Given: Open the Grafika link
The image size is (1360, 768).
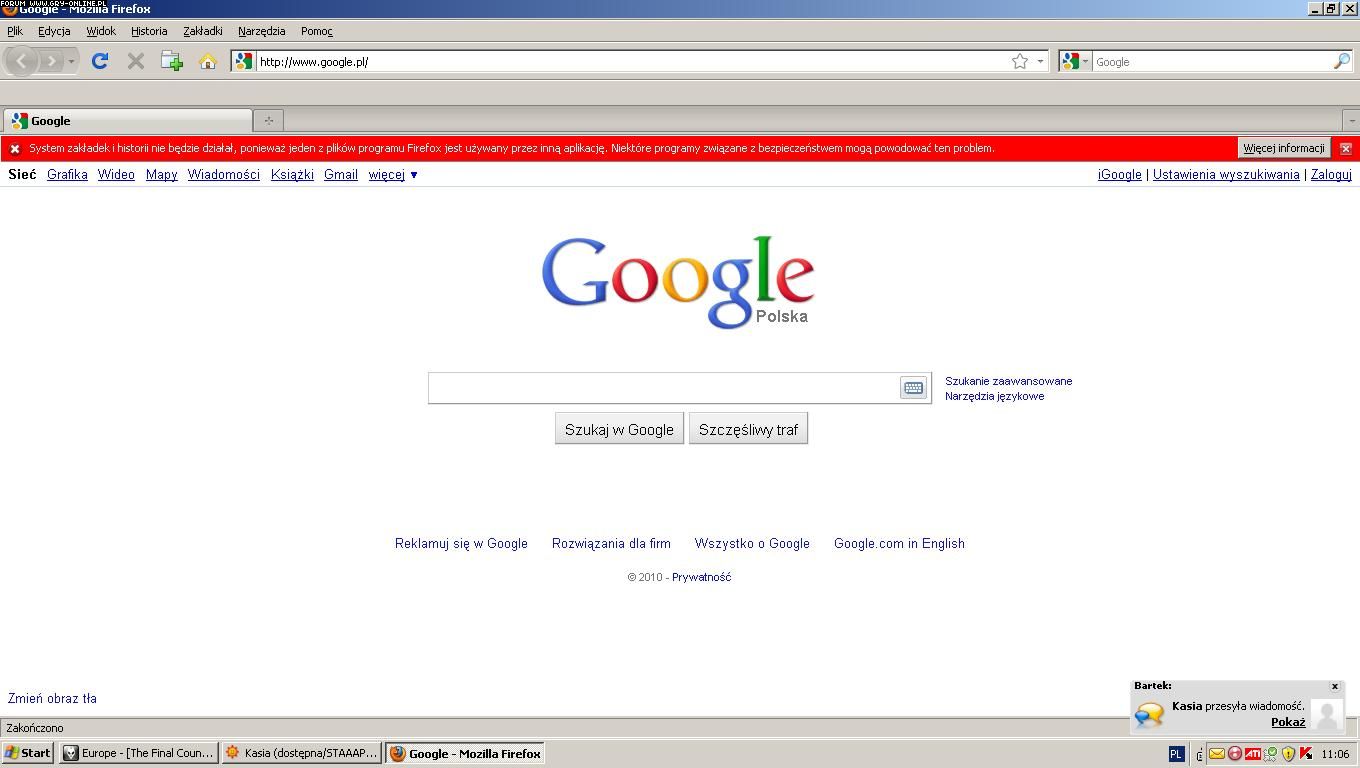Looking at the screenshot, I should pos(67,174).
